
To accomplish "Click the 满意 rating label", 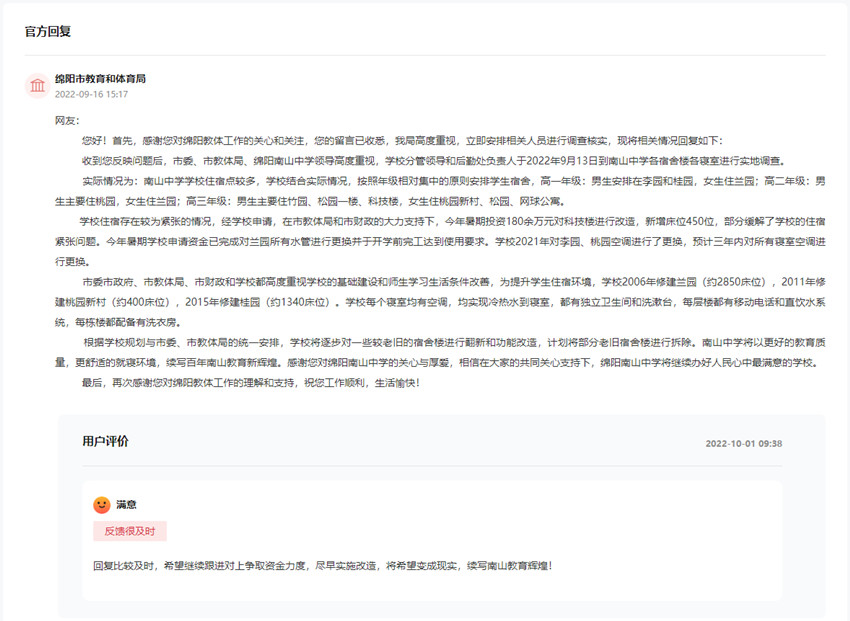I will pos(126,505).
